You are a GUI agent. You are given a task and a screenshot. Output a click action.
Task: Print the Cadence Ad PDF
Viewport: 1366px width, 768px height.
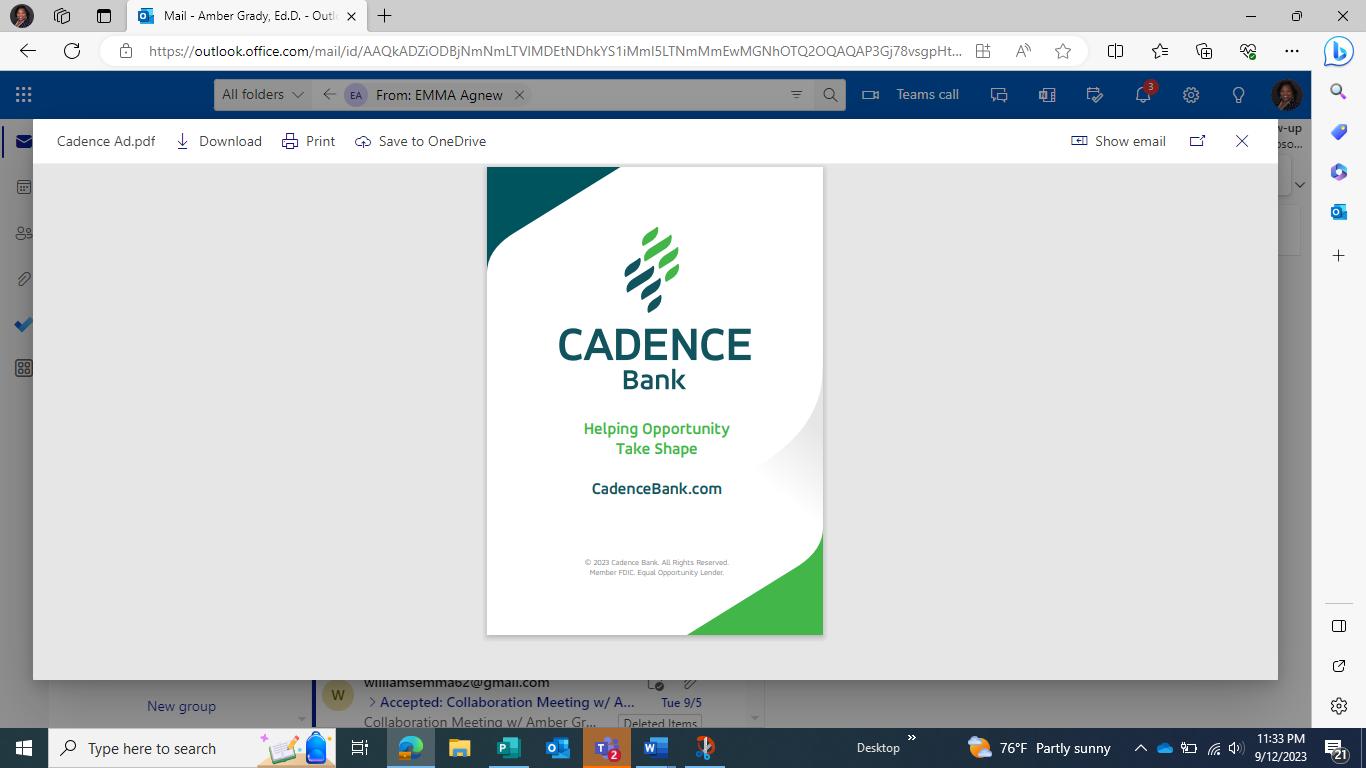click(x=308, y=141)
